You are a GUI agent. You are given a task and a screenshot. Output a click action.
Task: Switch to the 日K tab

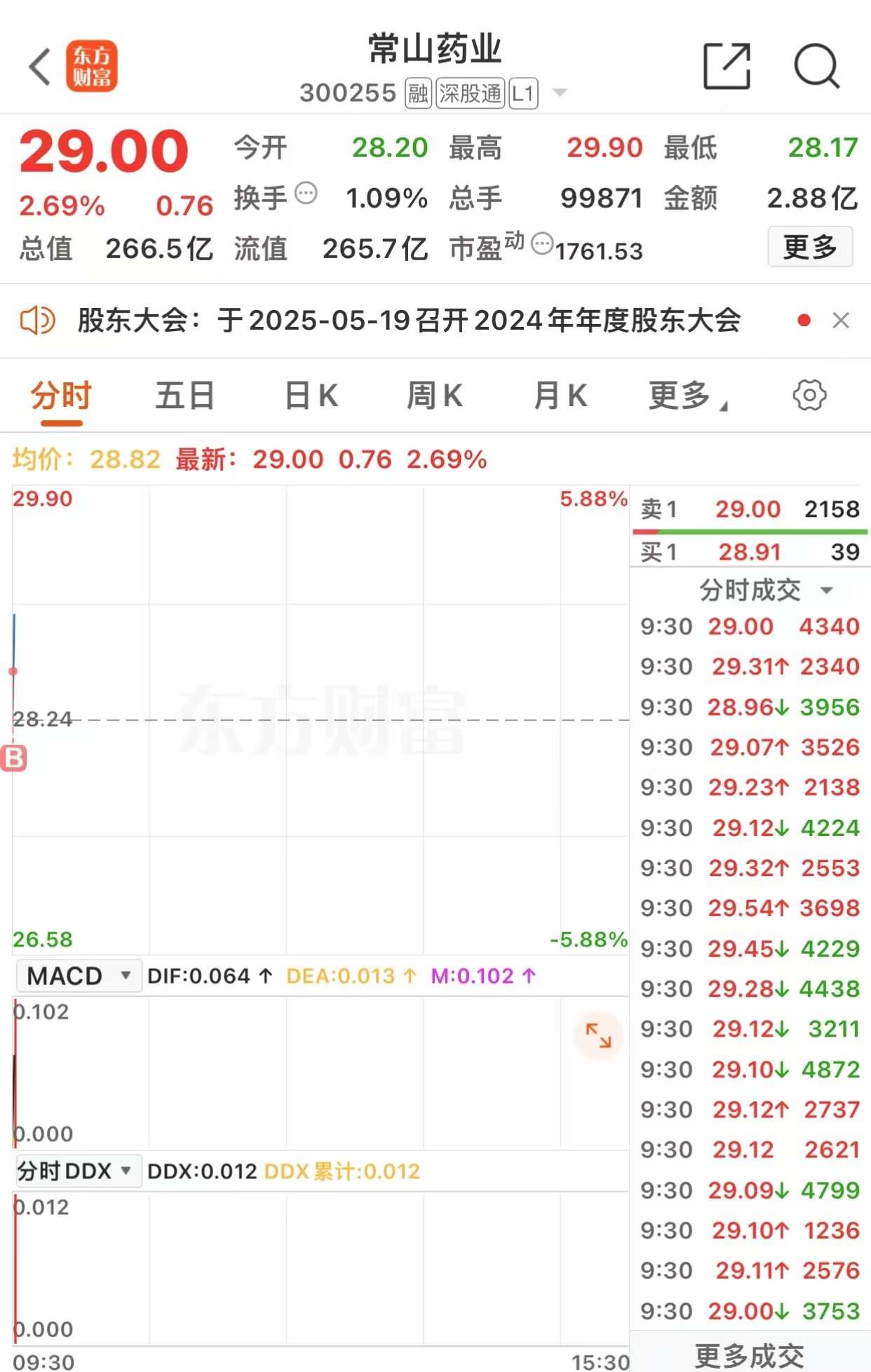[311, 396]
